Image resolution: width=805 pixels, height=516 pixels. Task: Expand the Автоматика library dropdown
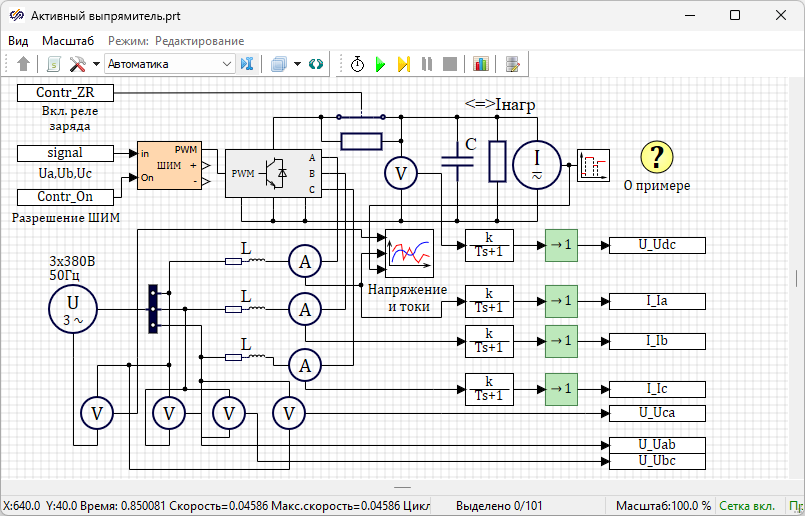tap(226, 64)
